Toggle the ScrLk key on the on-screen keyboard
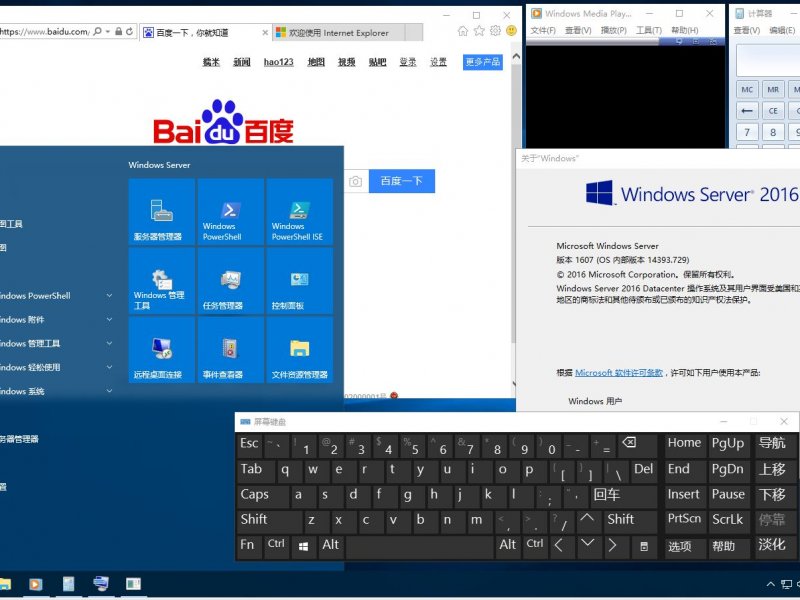The height and width of the screenshot is (600, 800). pyautogui.click(x=728, y=520)
